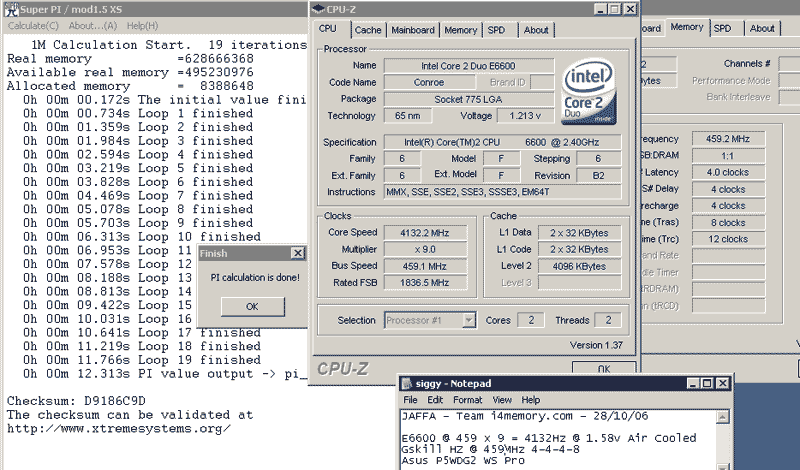The image size is (800, 470).
Task: Close the Finish dialog with X
Action: pos(297,254)
